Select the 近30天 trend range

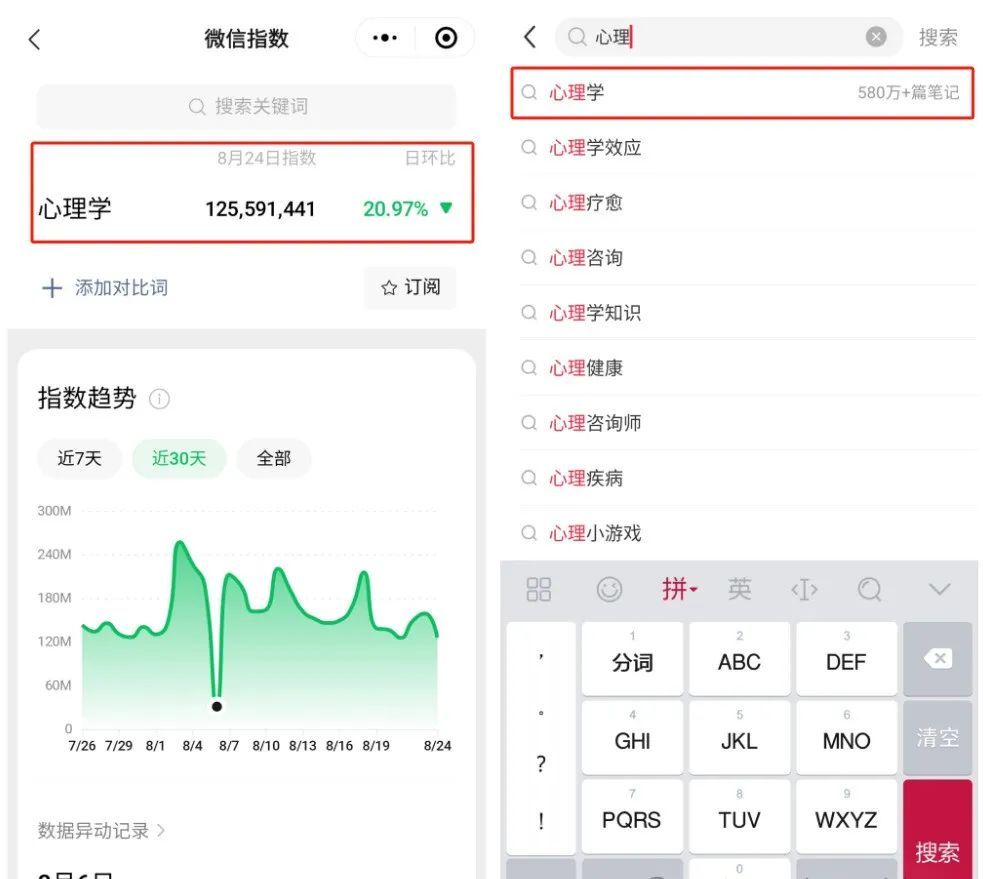click(x=179, y=458)
